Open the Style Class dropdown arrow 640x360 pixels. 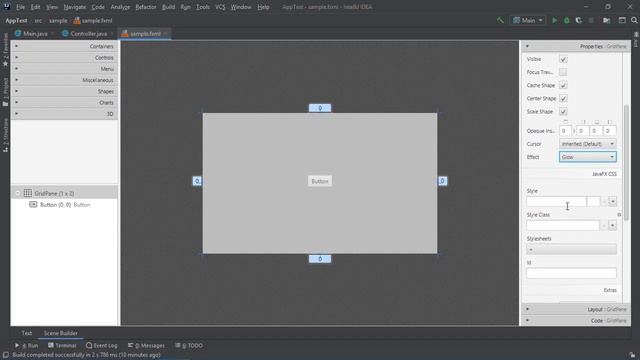[x=612, y=225]
